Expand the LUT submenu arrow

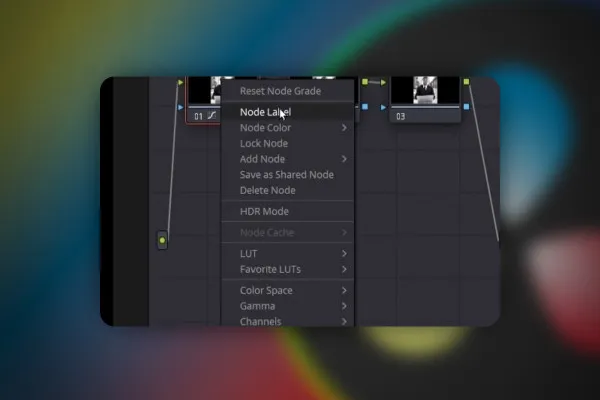tap(344, 253)
